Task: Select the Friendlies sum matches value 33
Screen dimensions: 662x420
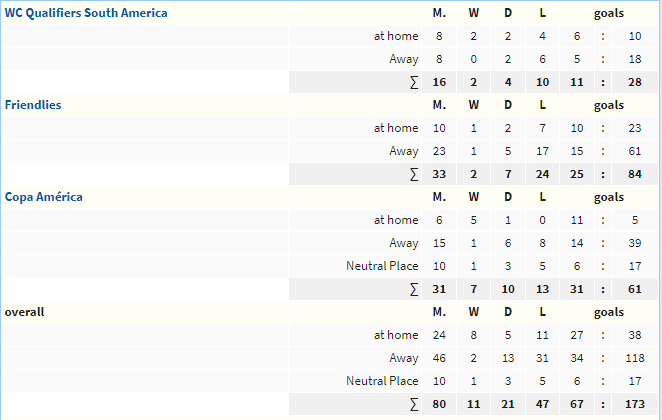Action: click(x=439, y=174)
